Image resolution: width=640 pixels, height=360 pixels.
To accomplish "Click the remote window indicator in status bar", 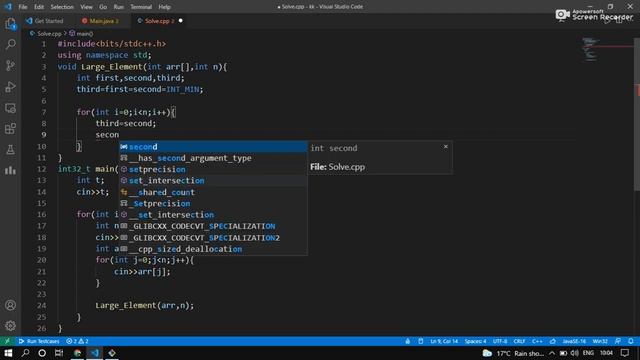I will point(7,341).
